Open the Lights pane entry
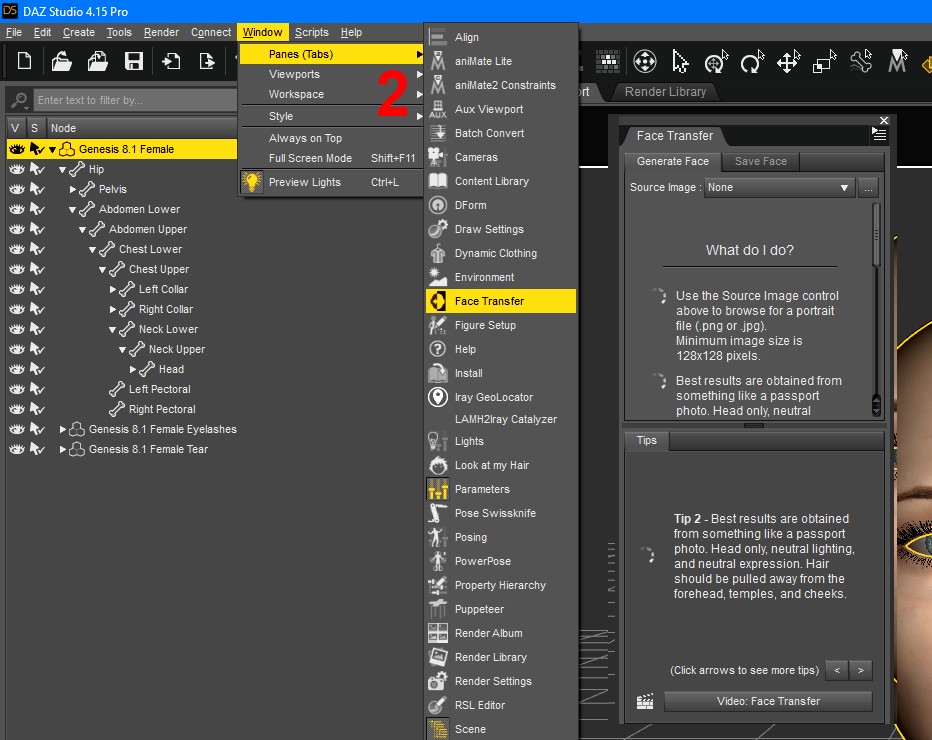Image resolution: width=932 pixels, height=740 pixels. tap(501, 441)
